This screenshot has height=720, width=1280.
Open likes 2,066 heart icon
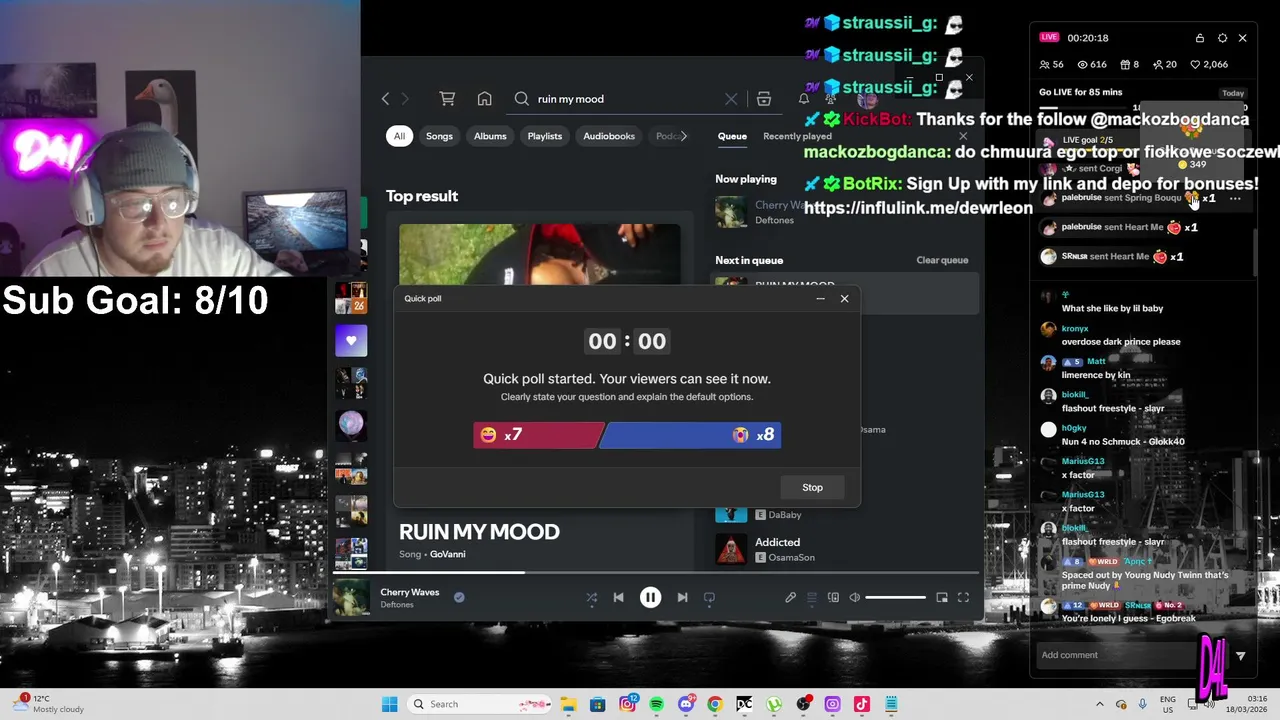click(x=1195, y=64)
